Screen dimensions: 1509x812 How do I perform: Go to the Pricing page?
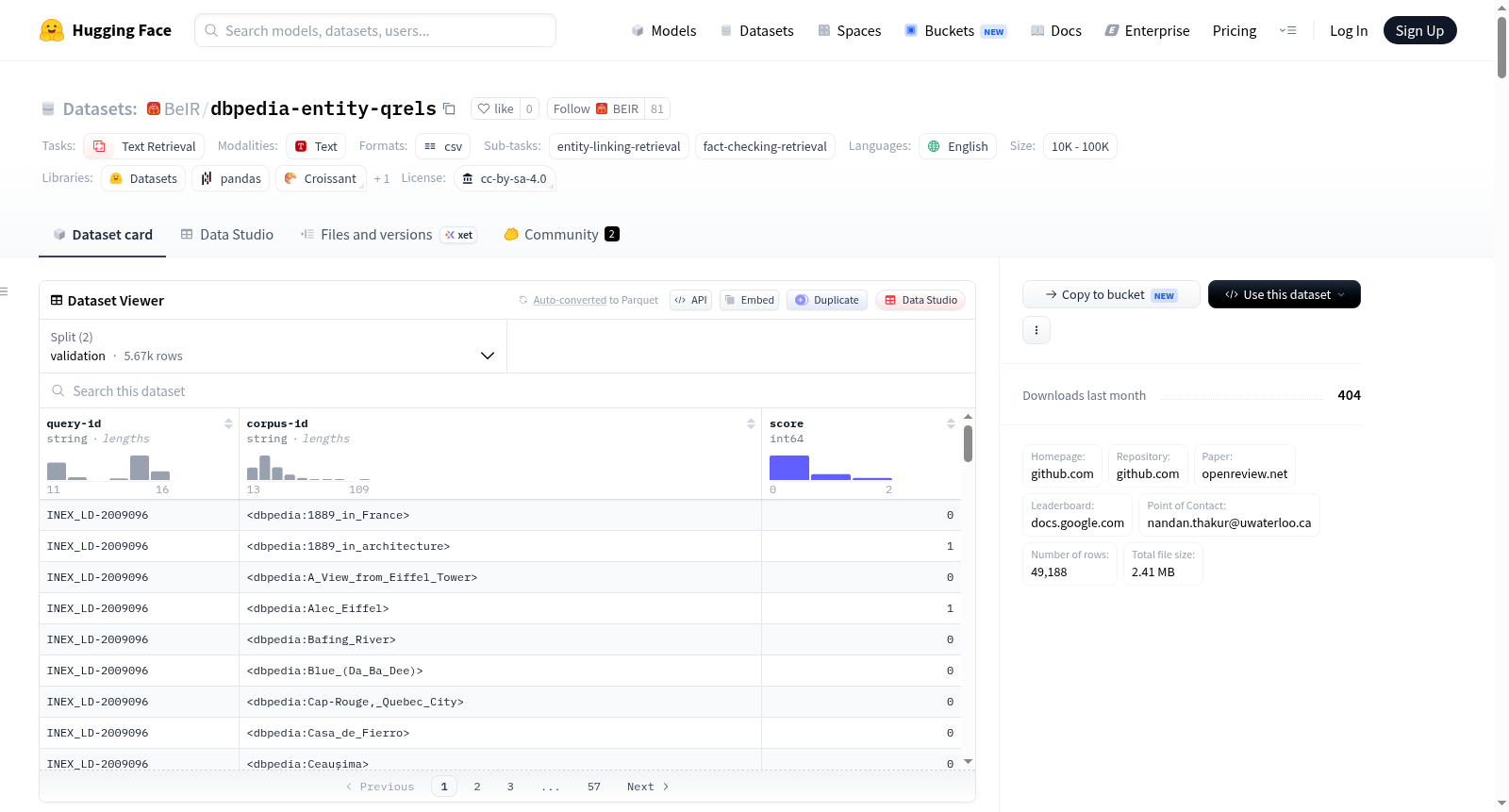(1235, 30)
